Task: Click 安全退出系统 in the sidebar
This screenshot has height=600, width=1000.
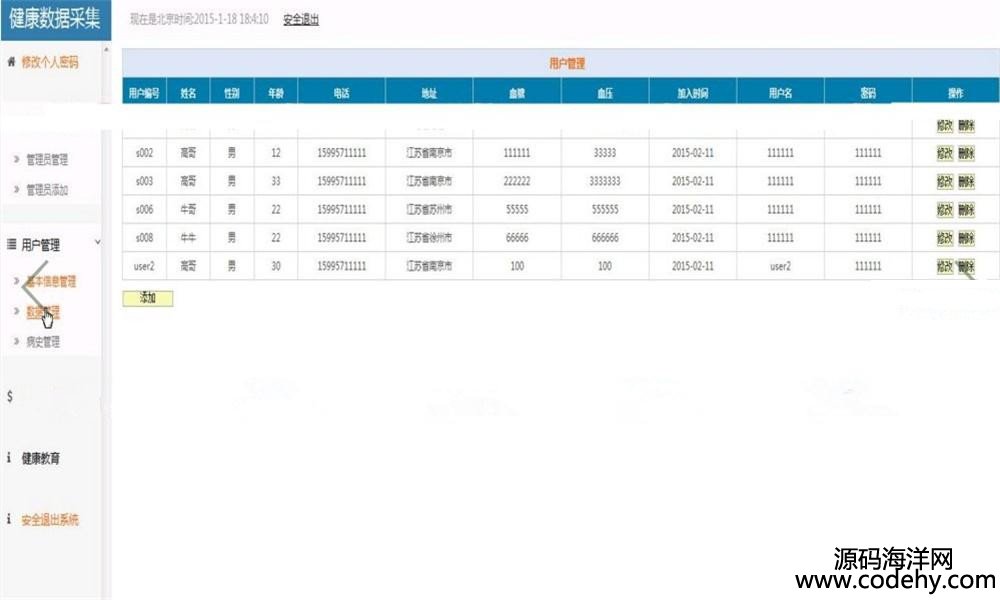Action: click(x=50, y=520)
